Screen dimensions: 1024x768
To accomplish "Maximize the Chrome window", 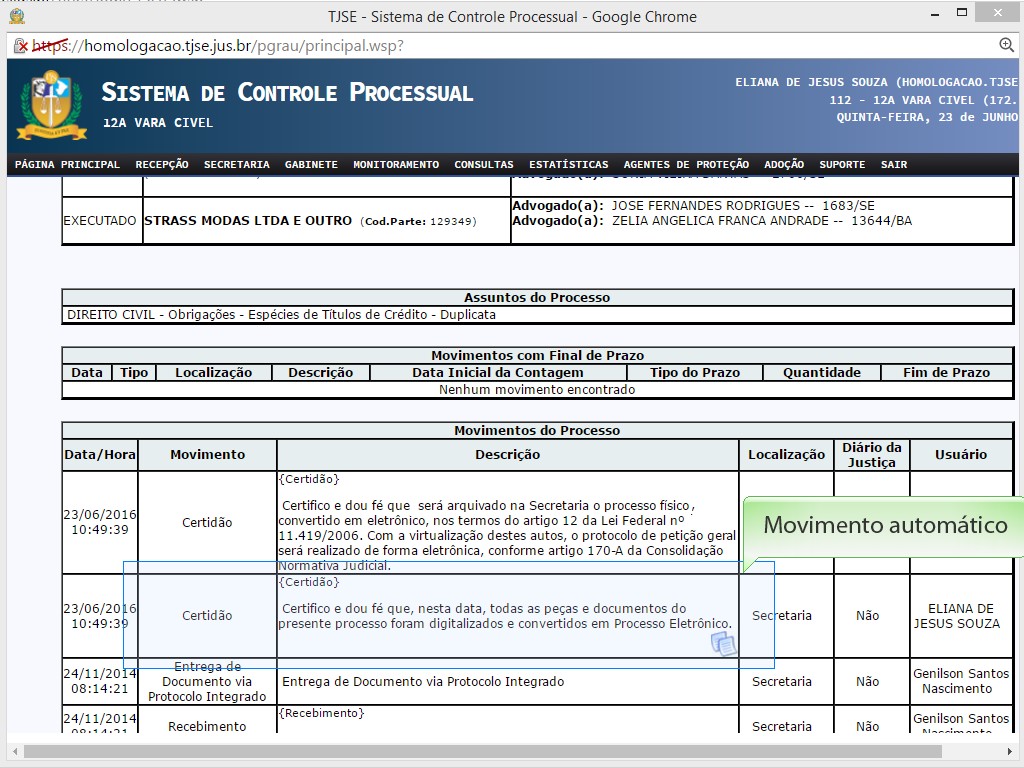I will tap(961, 13).
